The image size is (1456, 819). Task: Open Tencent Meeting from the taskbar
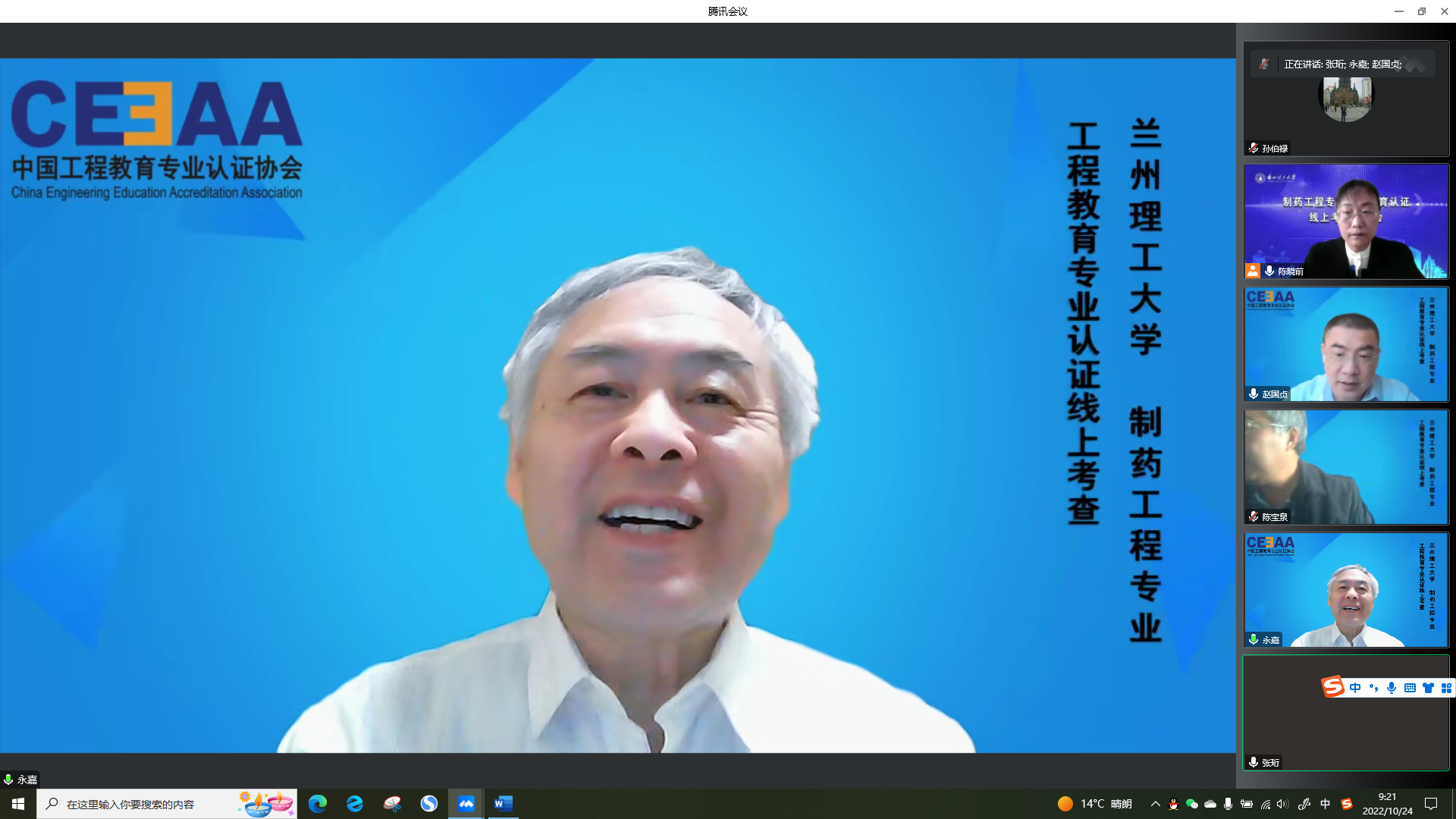click(x=466, y=804)
